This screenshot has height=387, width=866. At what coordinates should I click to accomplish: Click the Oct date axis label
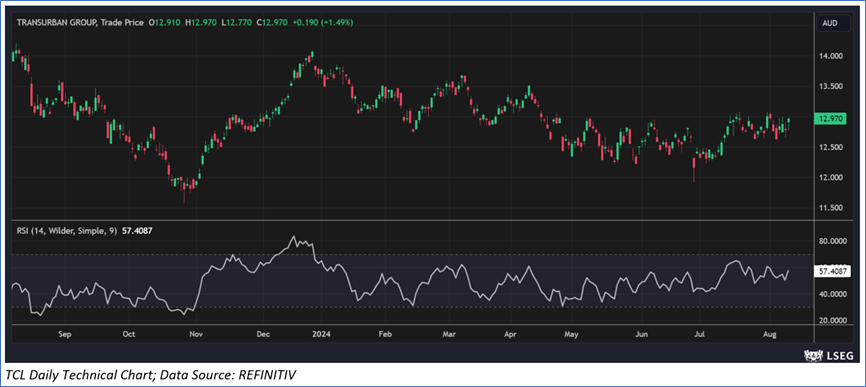(x=129, y=335)
